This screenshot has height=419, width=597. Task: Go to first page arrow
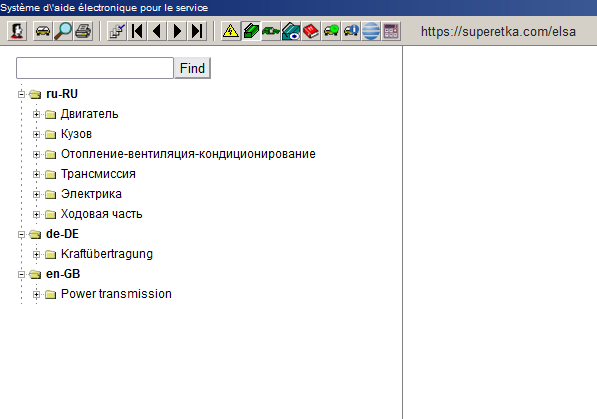coord(137,31)
